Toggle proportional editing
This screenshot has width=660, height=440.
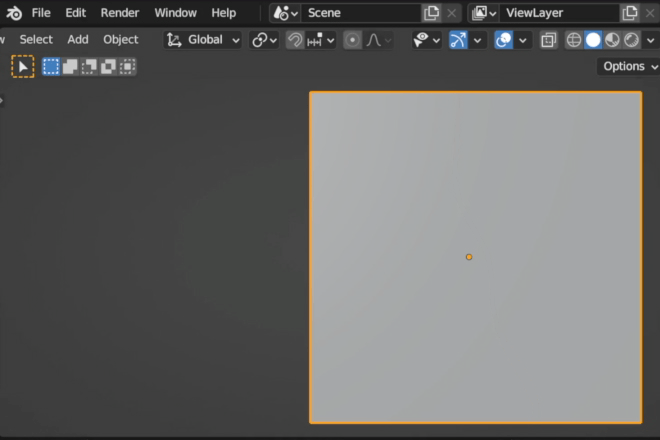(352, 40)
